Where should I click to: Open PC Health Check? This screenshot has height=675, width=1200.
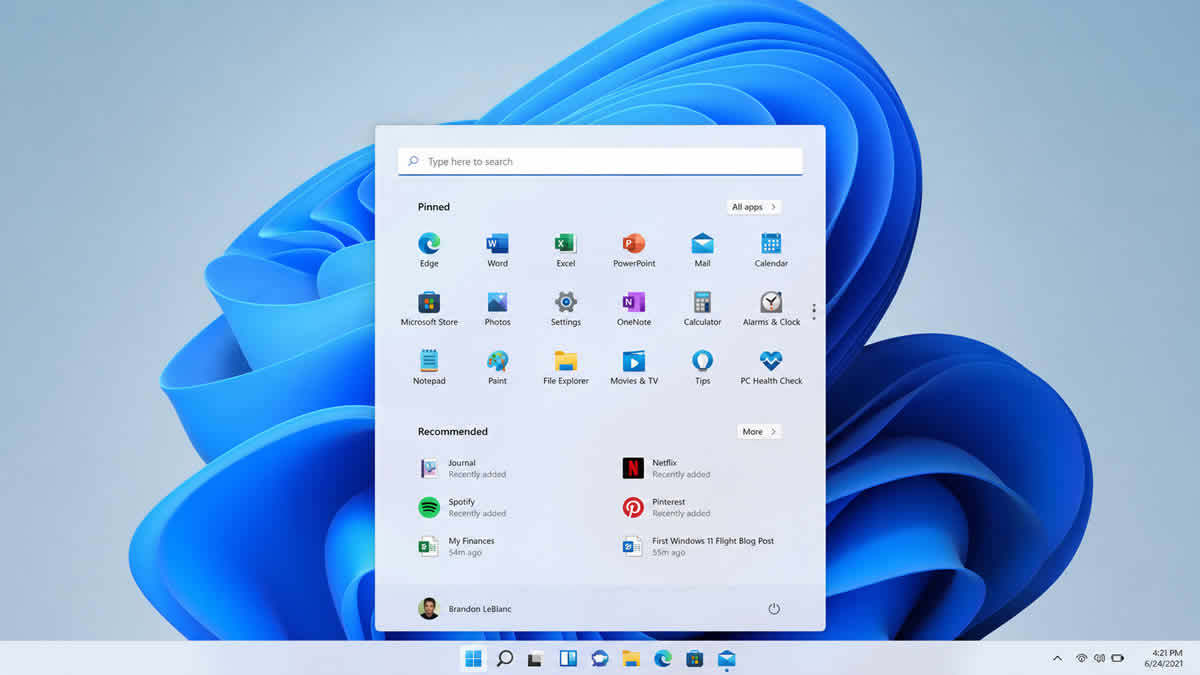(x=770, y=360)
